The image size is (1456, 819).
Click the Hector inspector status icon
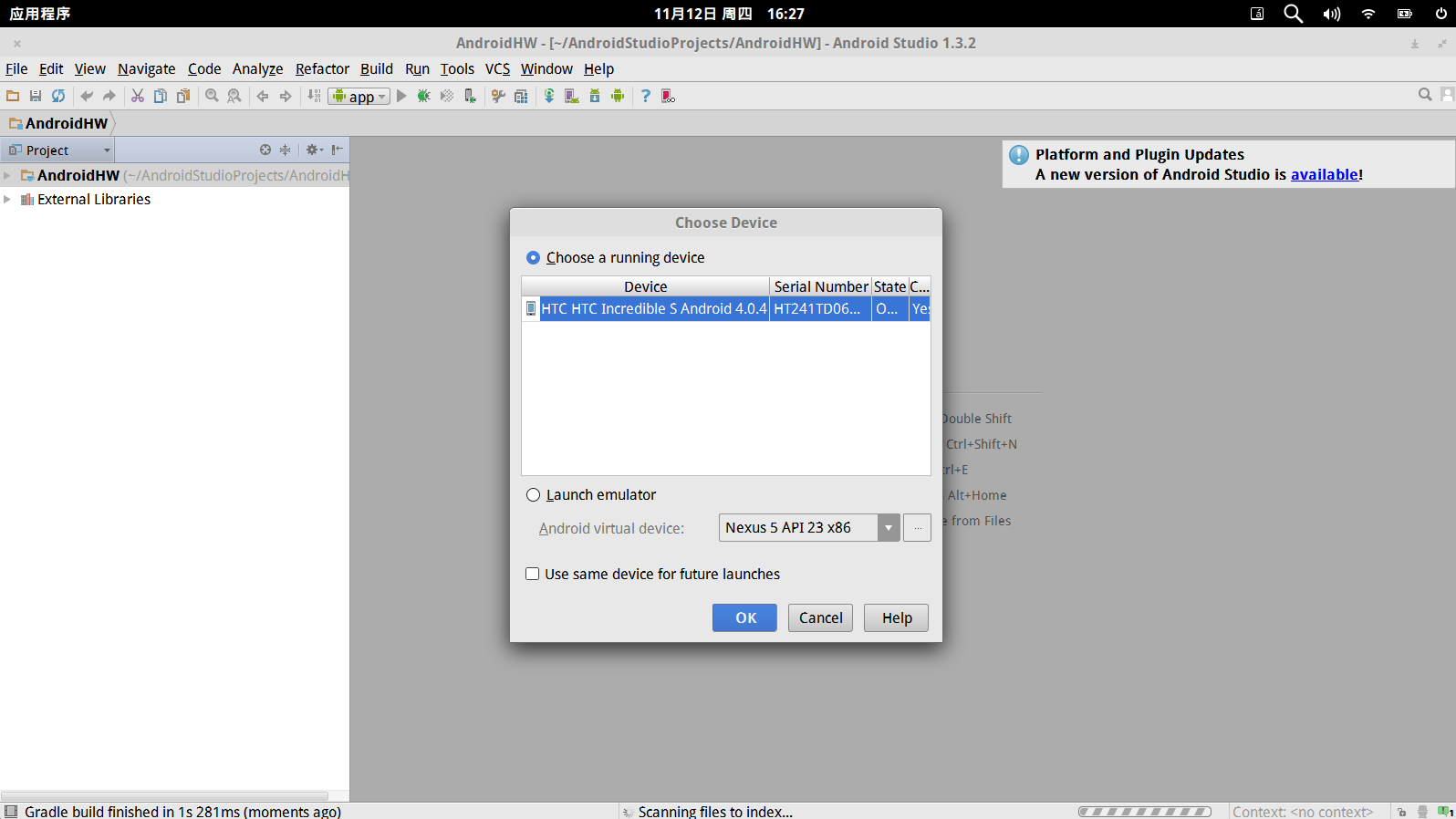tap(1422, 812)
